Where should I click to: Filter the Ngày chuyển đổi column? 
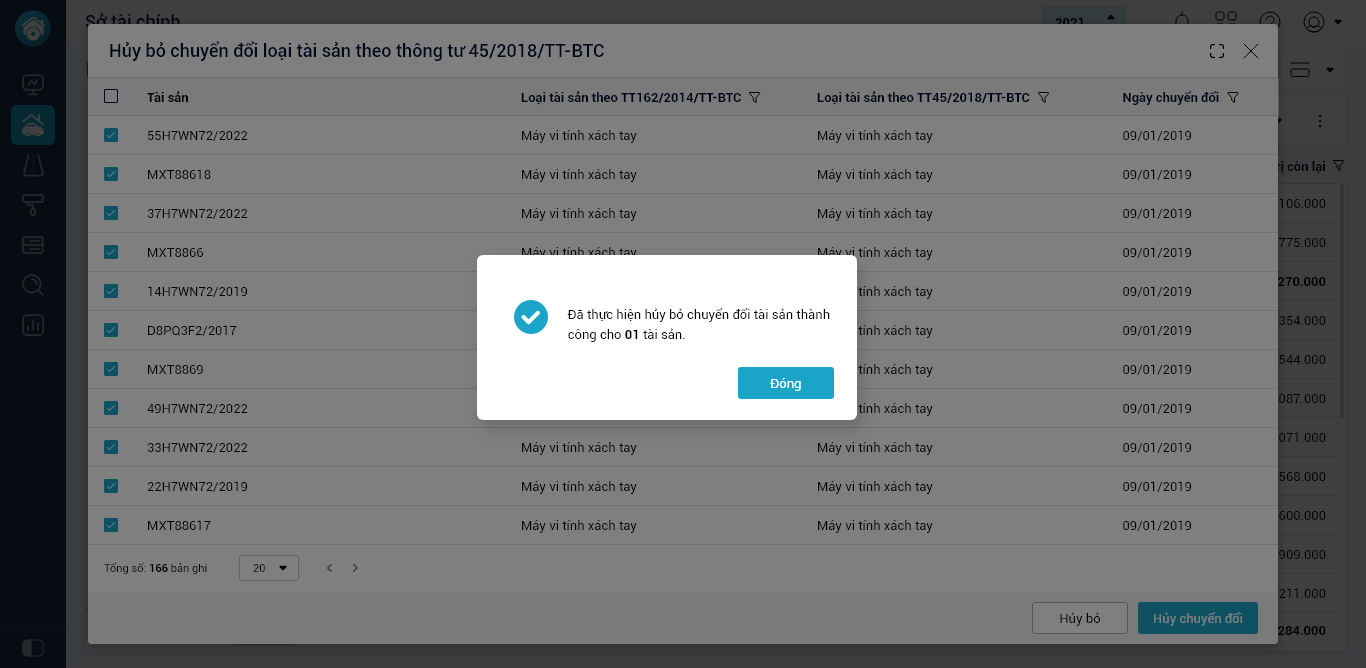[1233, 97]
